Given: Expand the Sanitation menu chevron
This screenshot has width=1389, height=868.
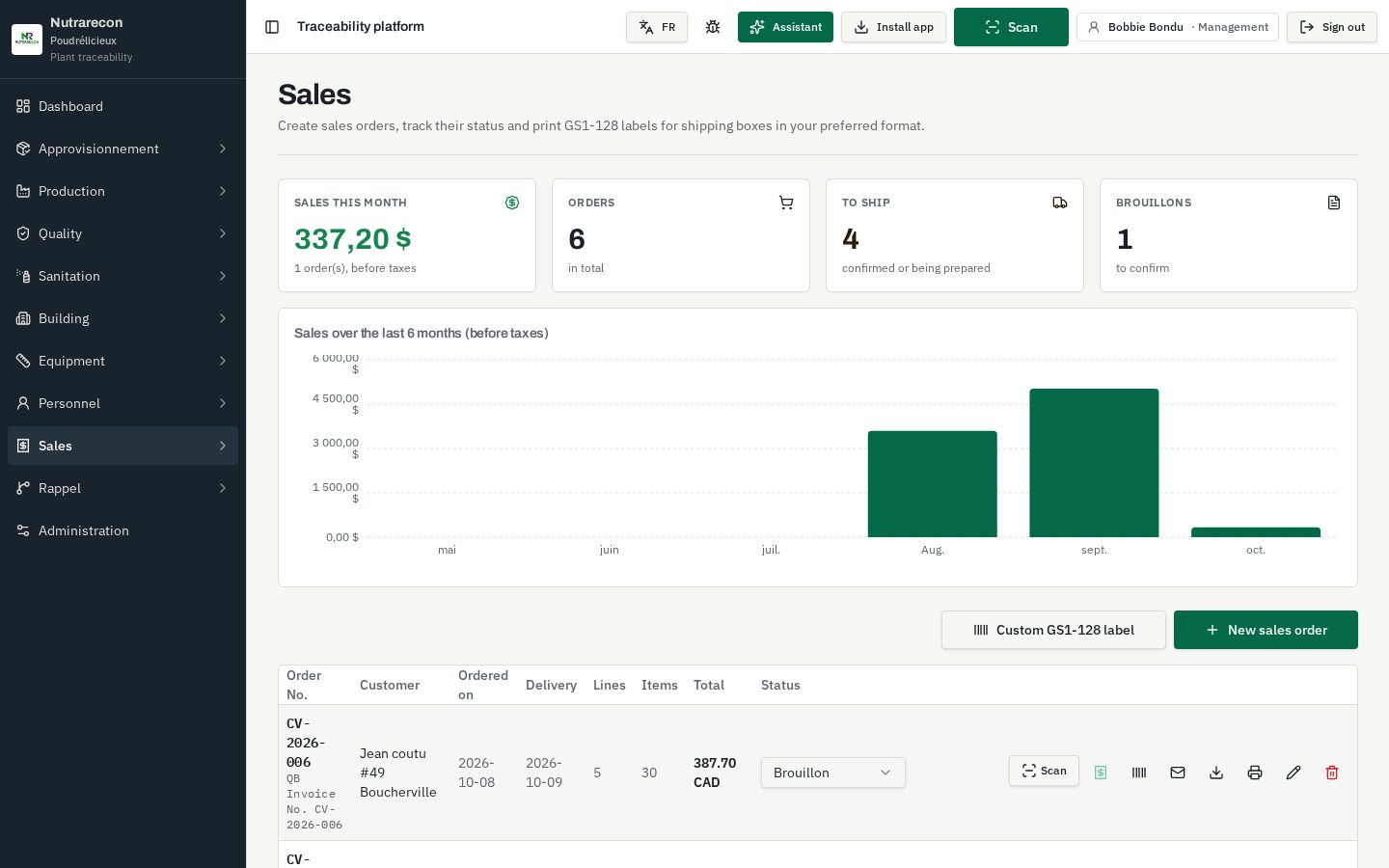Looking at the screenshot, I should click(223, 276).
